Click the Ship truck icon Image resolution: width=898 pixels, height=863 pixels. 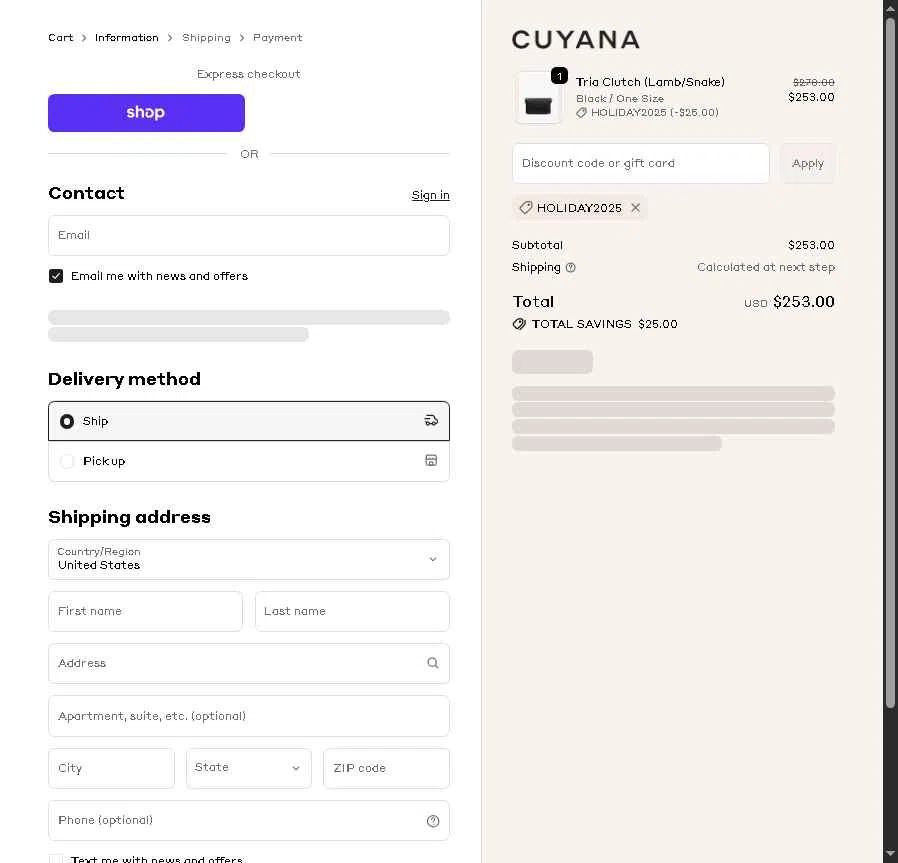(x=431, y=421)
